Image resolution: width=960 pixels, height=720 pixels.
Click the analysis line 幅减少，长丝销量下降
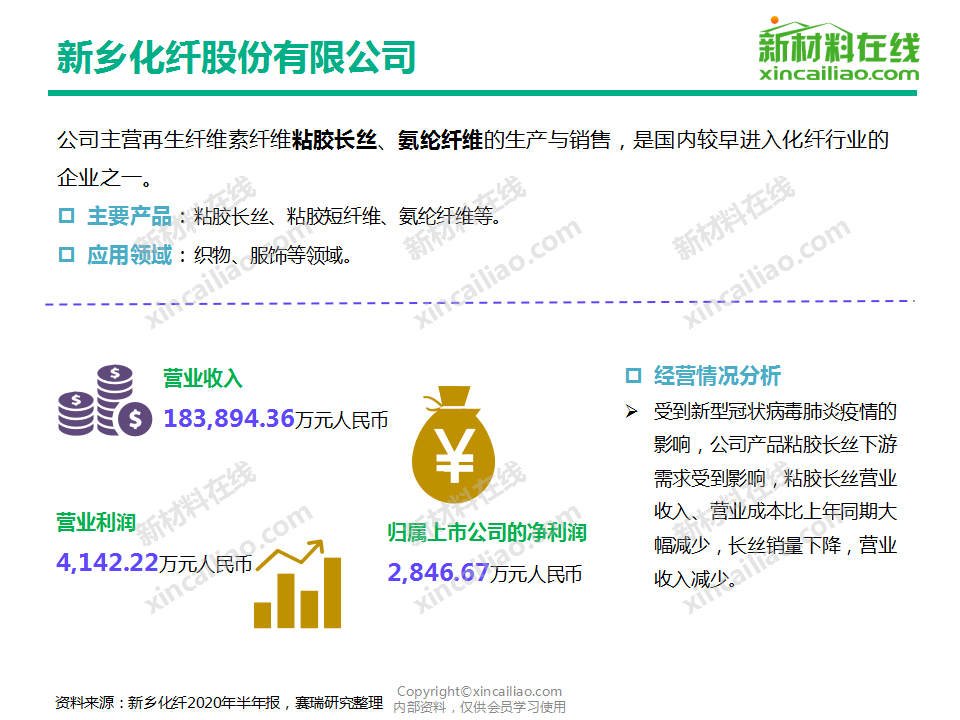pos(747,544)
